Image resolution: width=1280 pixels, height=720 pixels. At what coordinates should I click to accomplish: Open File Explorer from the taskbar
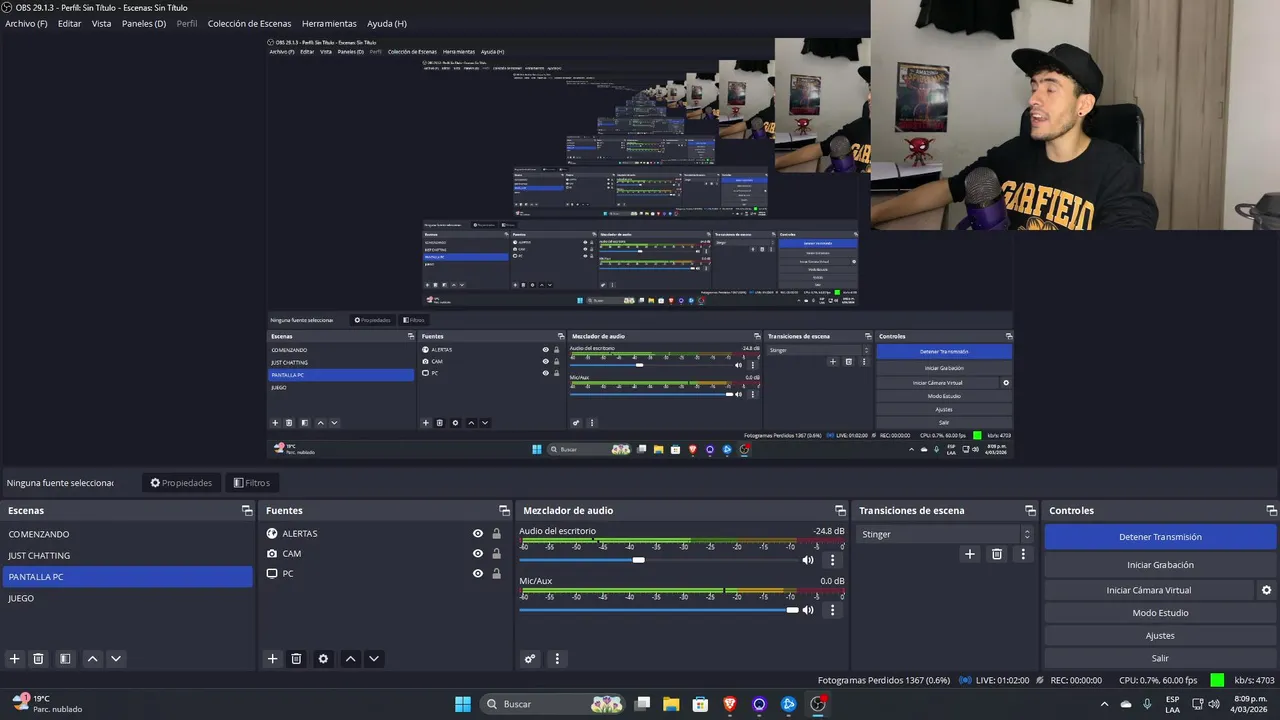pyautogui.click(x=671, y=704)
